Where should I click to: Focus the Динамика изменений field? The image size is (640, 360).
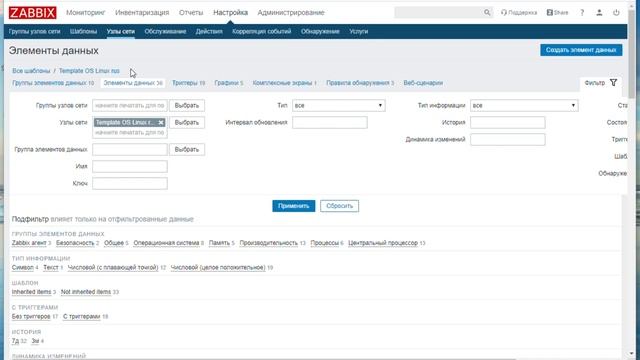click(508, 140)
